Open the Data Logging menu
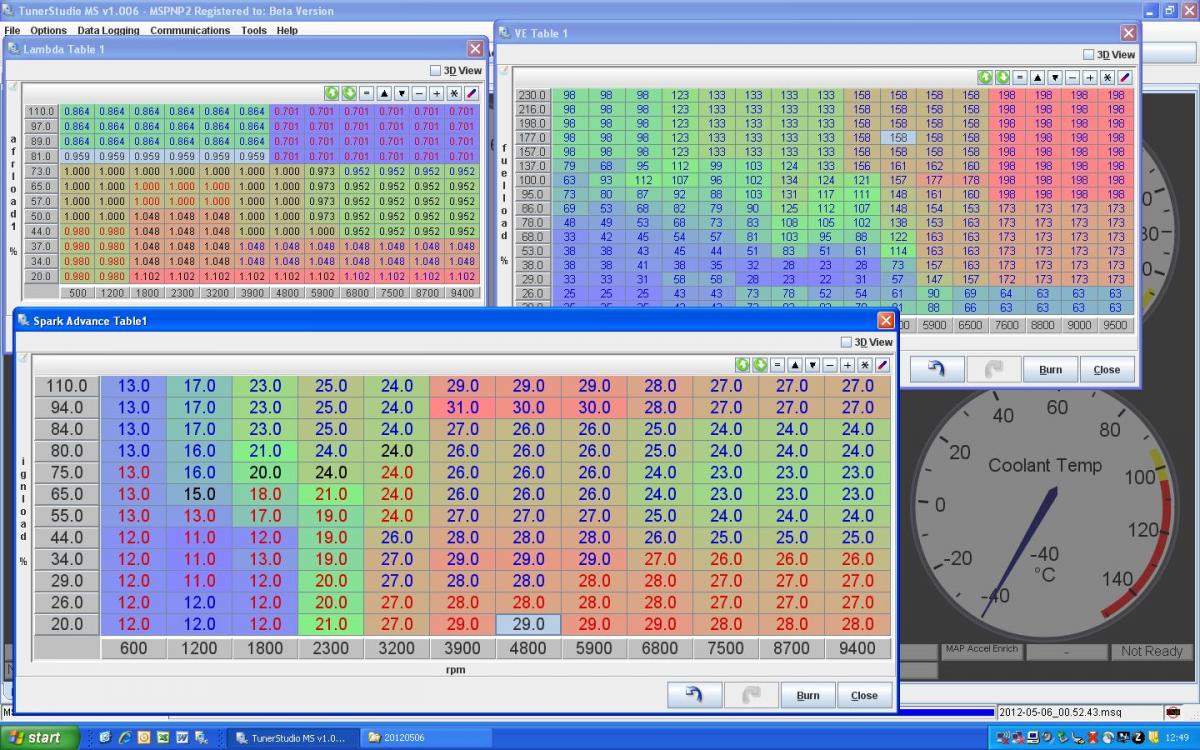Screen dimensions: 1200x750 pyautogui.click(x=108, y=31)
